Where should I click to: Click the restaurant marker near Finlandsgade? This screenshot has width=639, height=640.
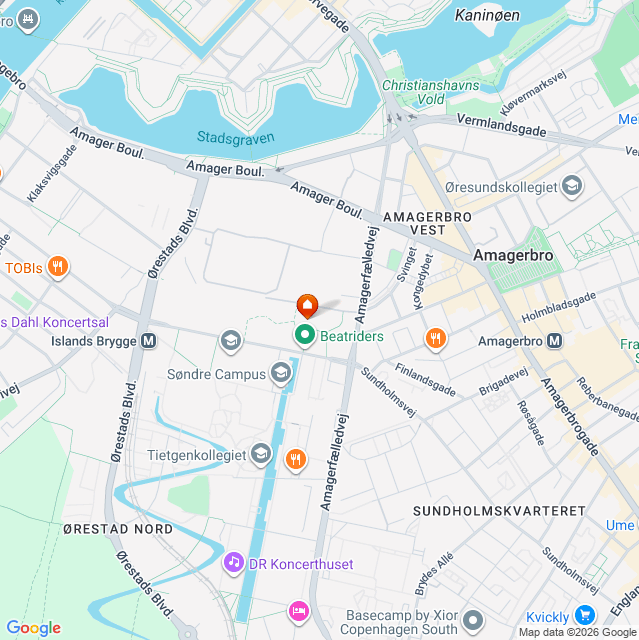436,339
